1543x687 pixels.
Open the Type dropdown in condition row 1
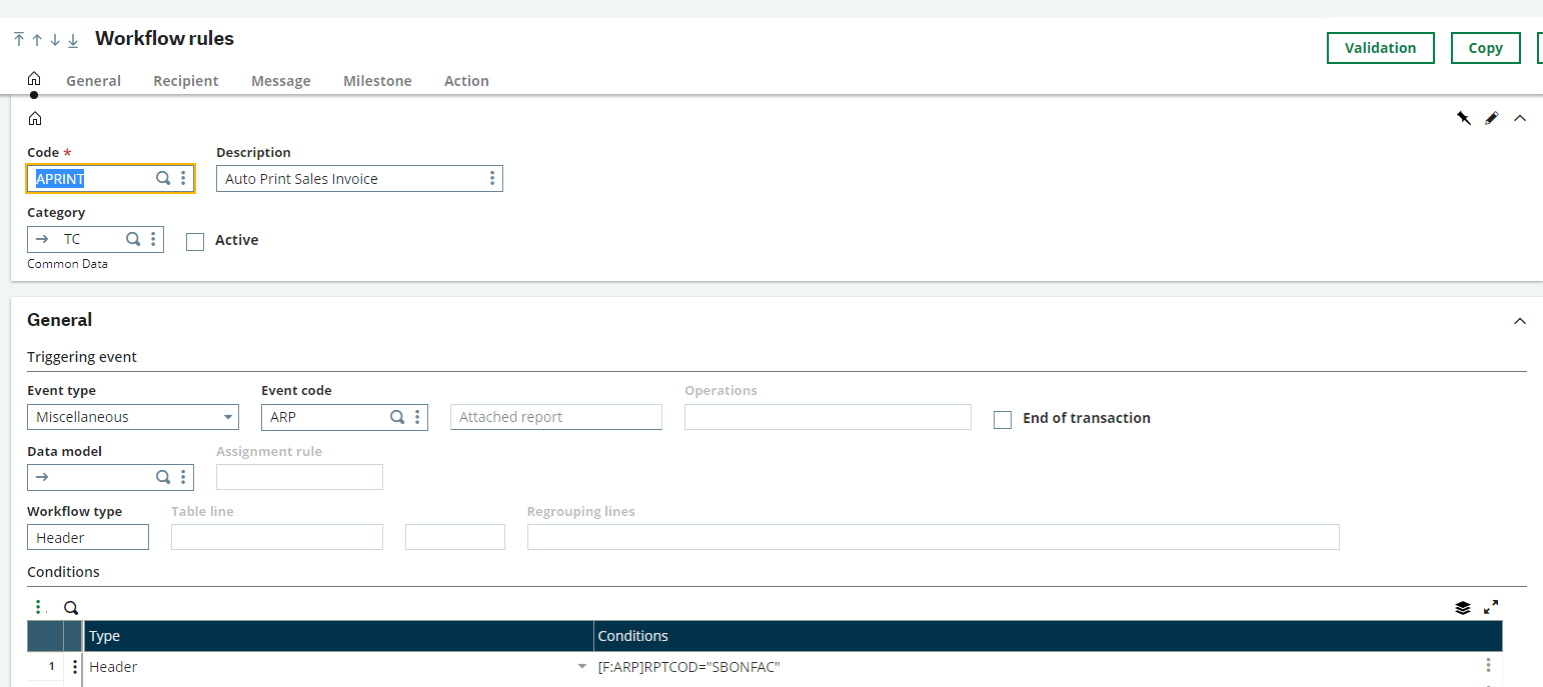click(x=582, y=666)
